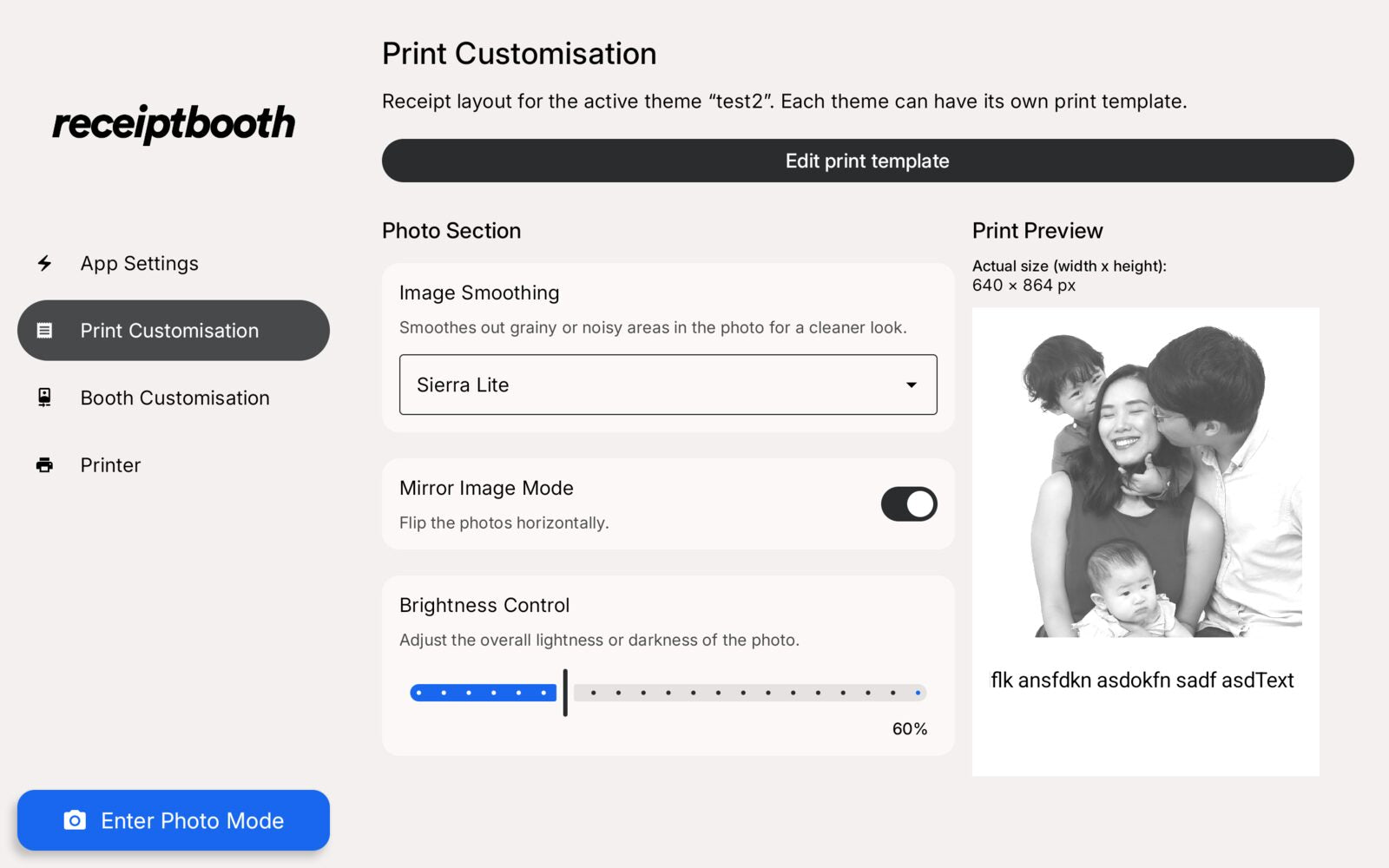Click the Brightness Control slider handle
The height and width of the screenshot is (868, 1389).
(565, 693)
